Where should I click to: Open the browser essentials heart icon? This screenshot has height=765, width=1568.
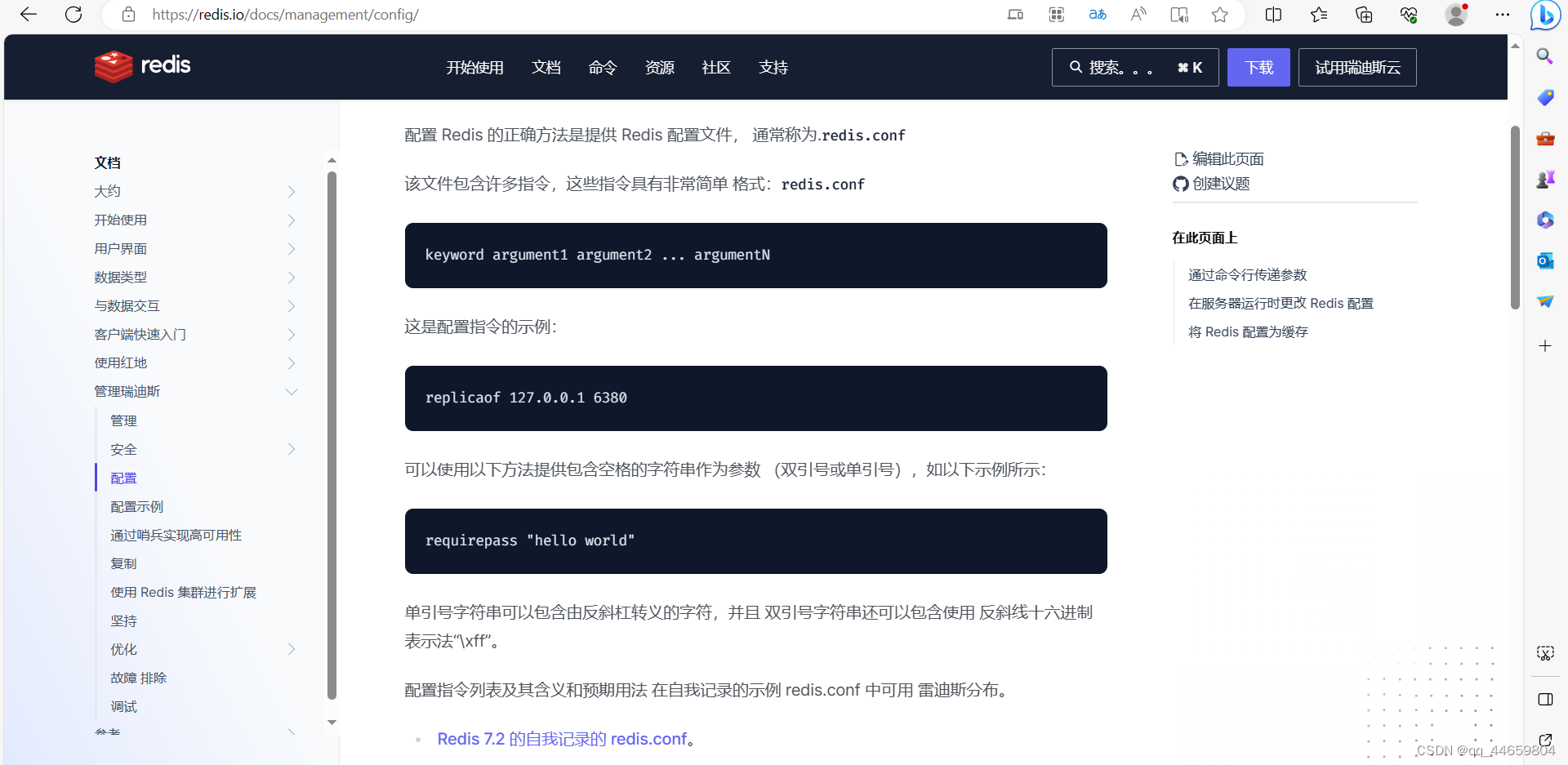pyautogui.click(x=1409, y=15)
